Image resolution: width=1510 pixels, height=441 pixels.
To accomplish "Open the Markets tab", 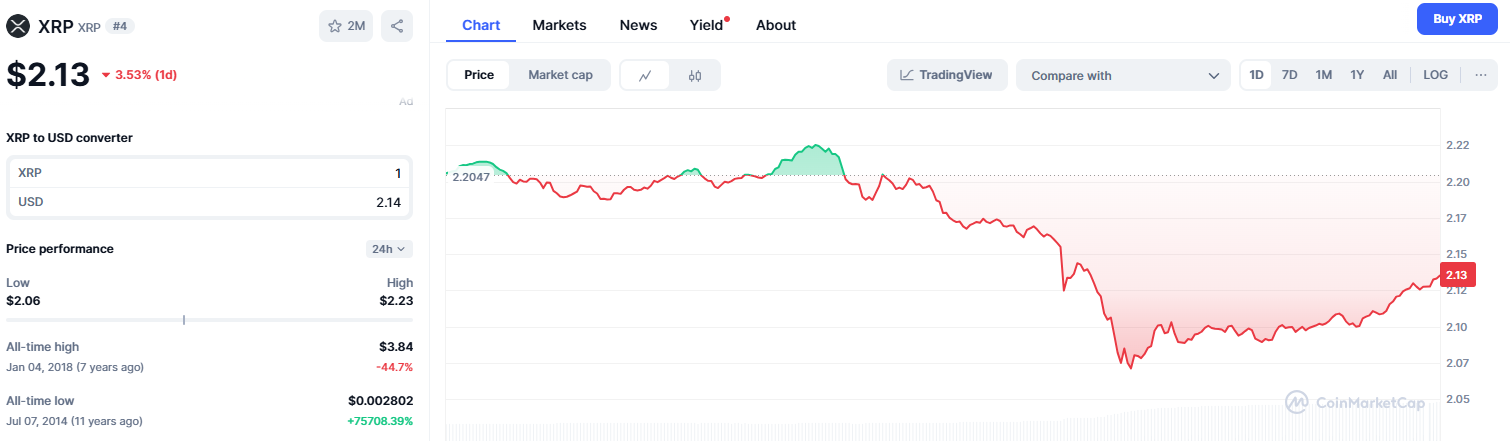I will pyautogui.click(x=559, y=25).
